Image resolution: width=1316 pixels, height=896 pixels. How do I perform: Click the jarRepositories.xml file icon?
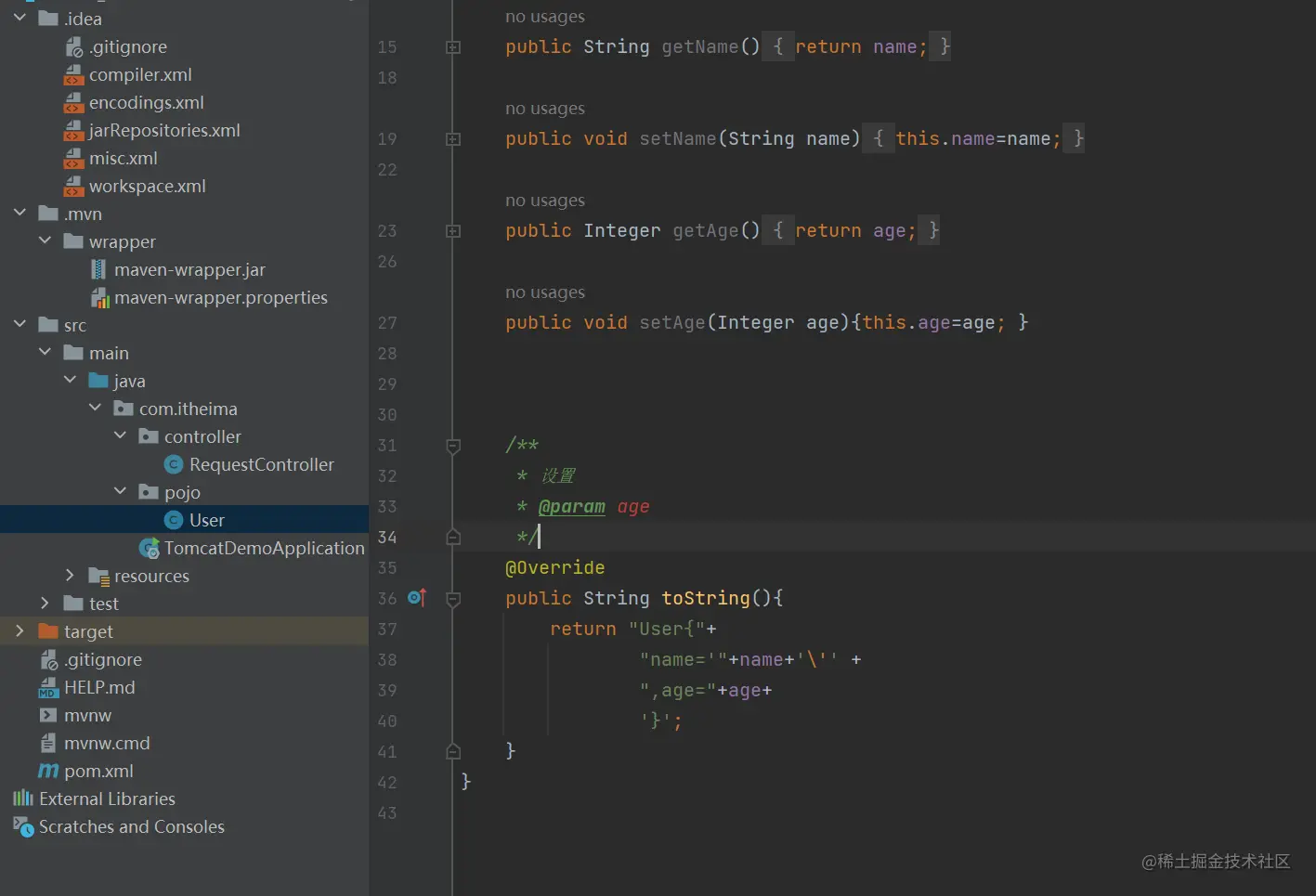pos(73,130)
